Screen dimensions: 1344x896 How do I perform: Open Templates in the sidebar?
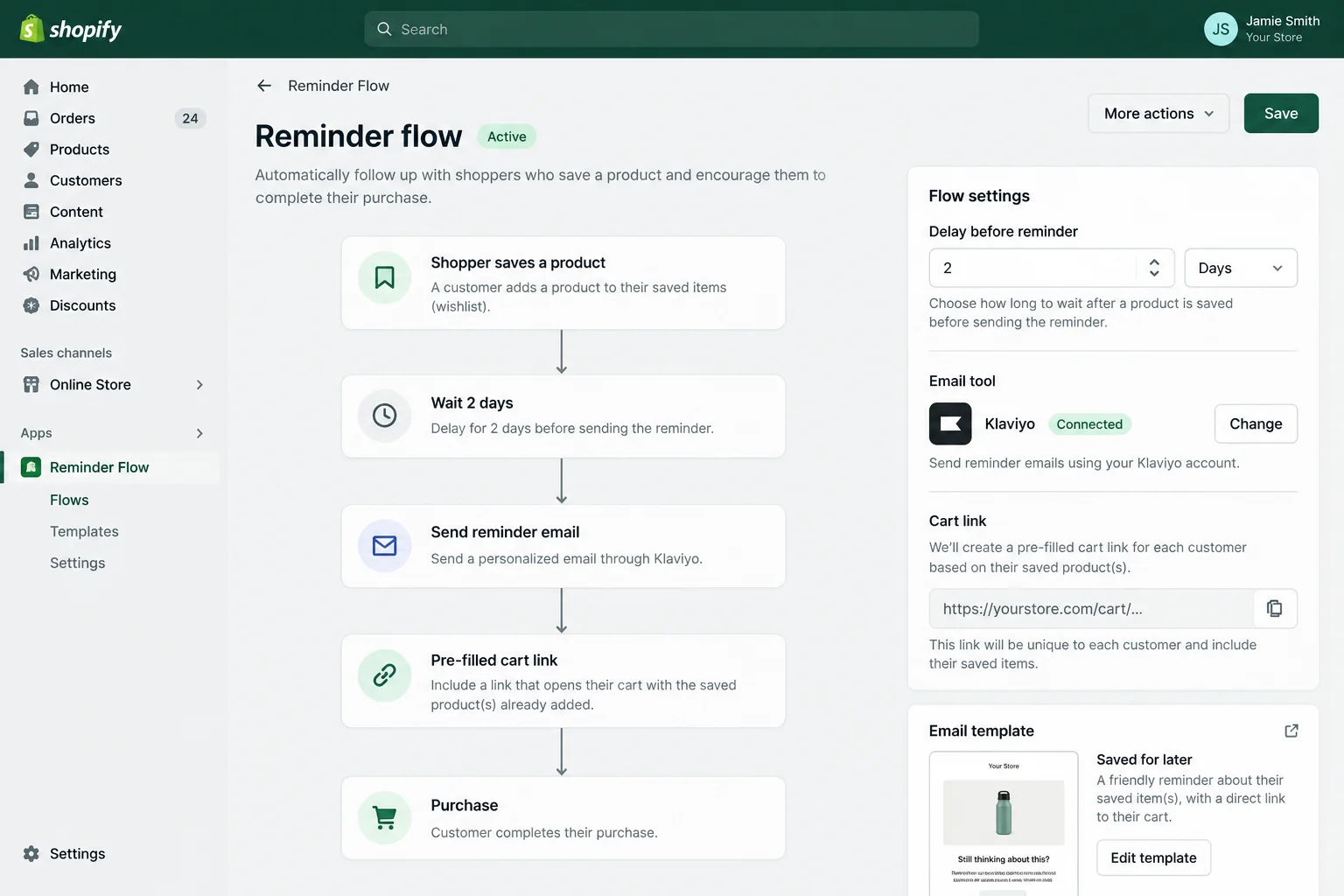click(84, 531)
